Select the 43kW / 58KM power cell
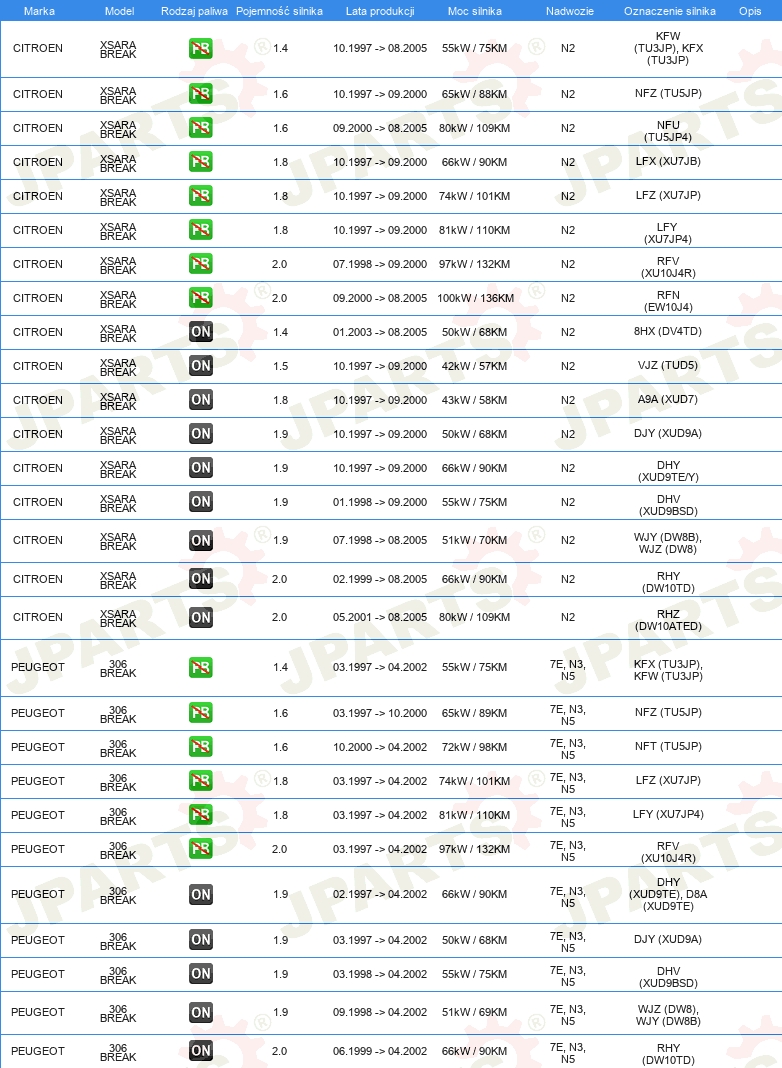782x1068 pixels. [x=474, y=400]
